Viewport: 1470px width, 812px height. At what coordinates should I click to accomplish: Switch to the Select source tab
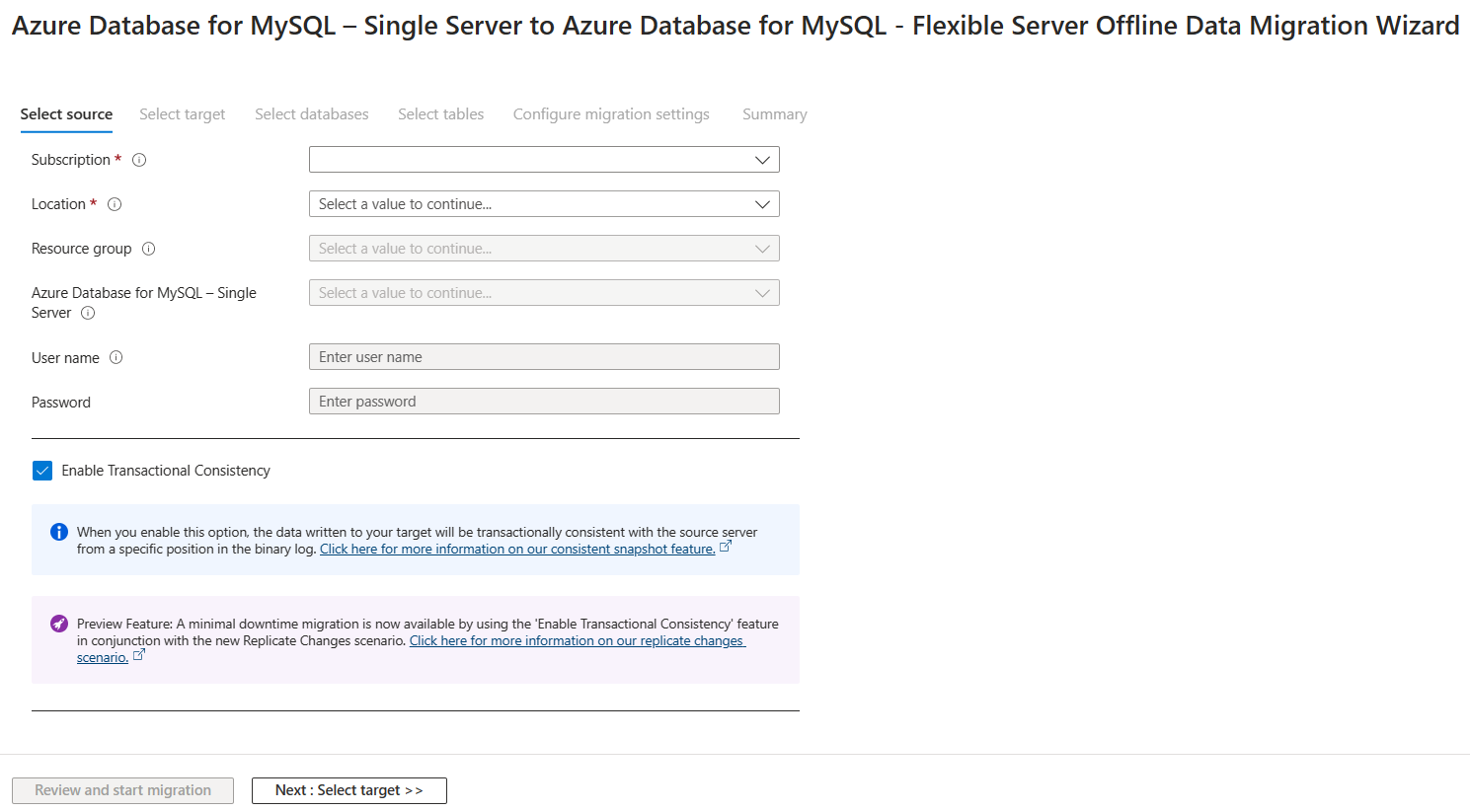[66, 114]
